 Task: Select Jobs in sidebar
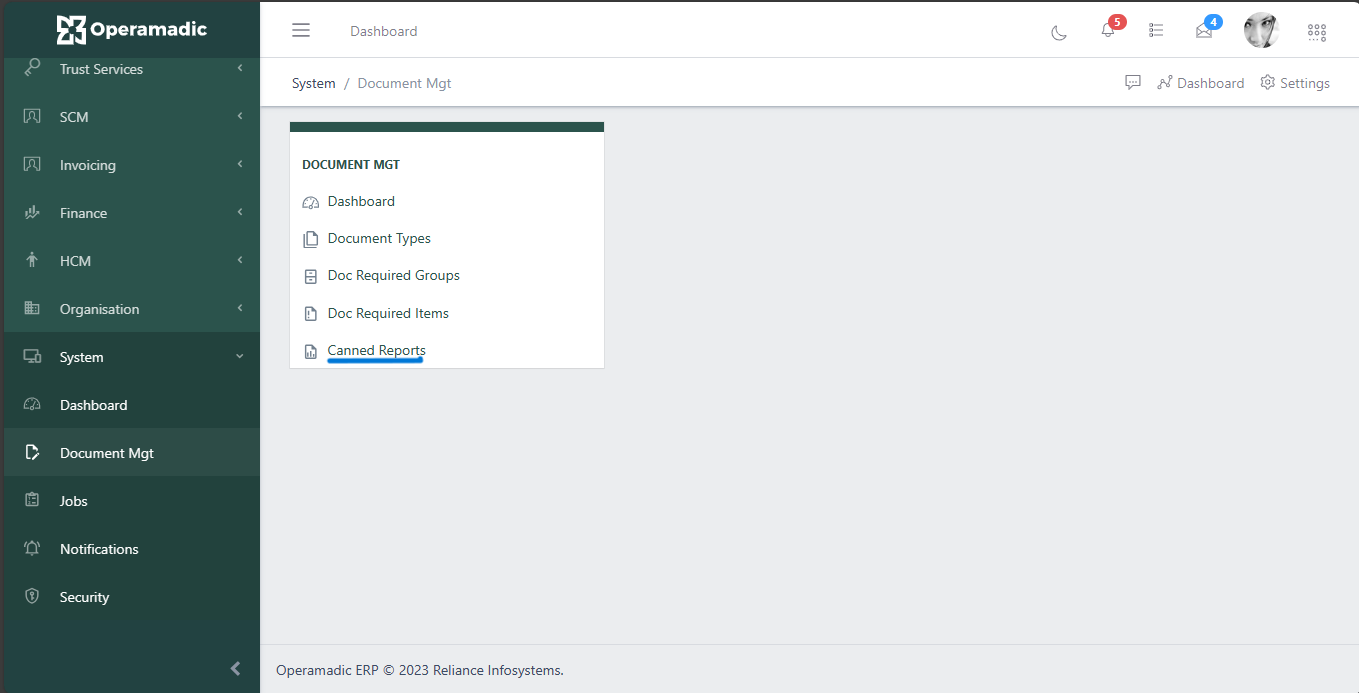(x=132, y=501)
